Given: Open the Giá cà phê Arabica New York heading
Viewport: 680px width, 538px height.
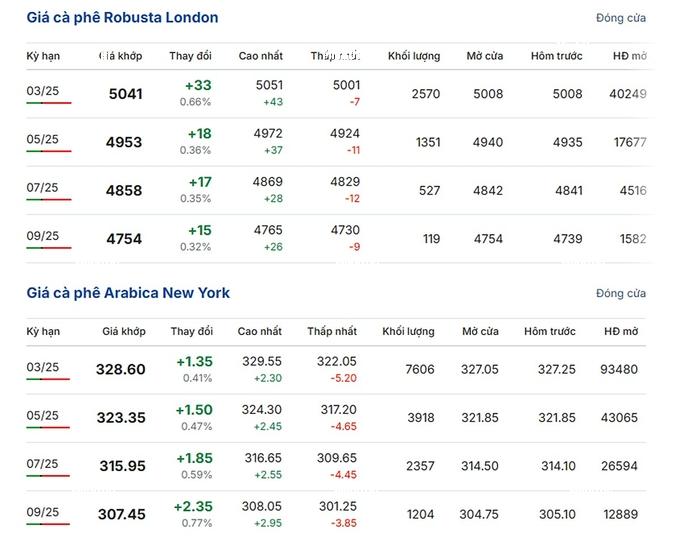Looking at the screenshot, I should 128,293.
